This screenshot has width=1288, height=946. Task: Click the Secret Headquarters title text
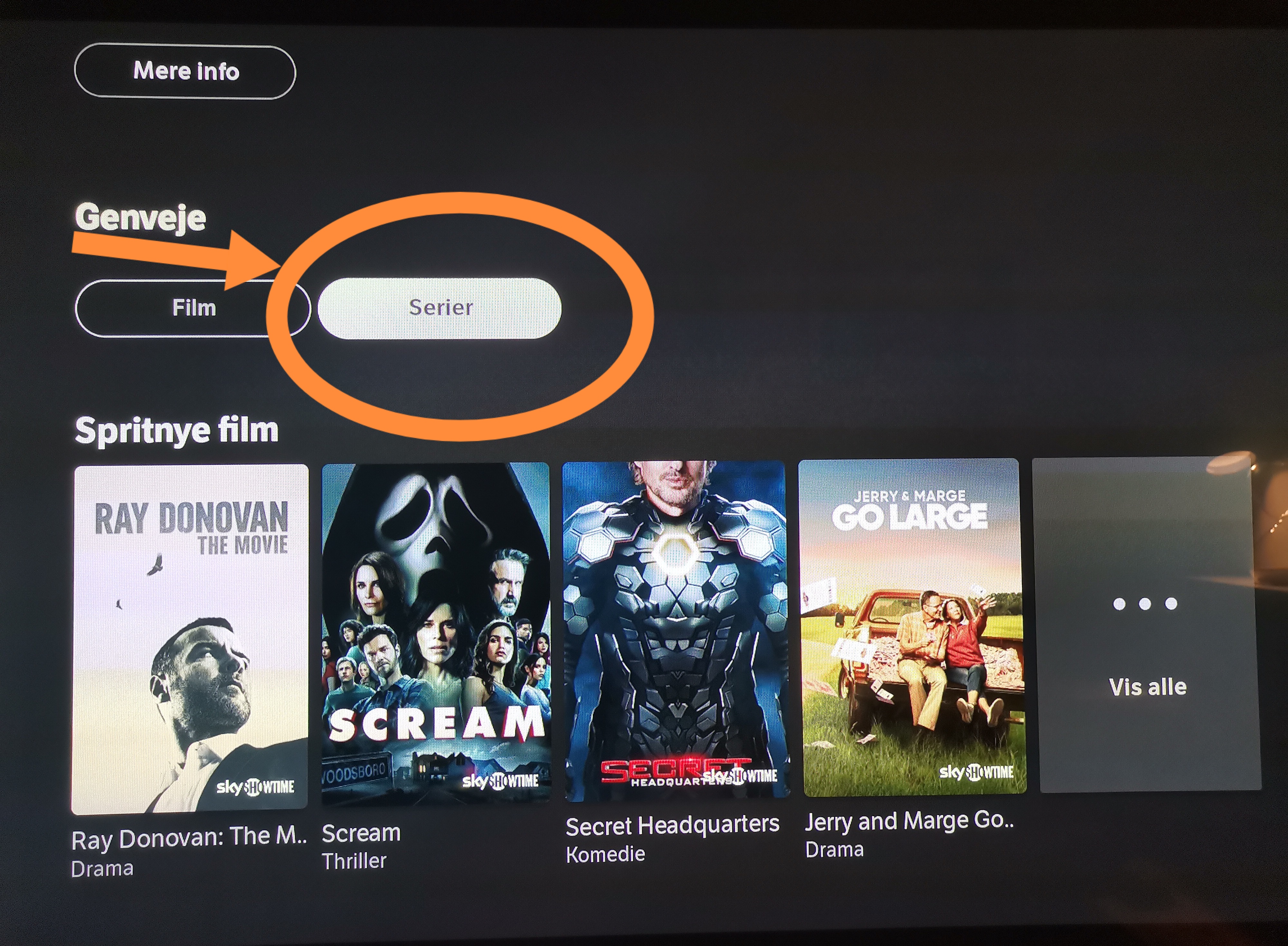(672, 825)
